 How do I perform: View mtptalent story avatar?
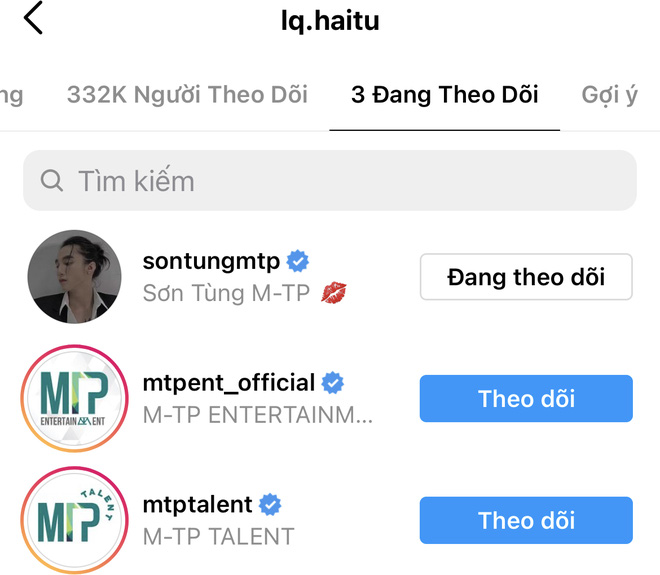(x=75, y=520)
